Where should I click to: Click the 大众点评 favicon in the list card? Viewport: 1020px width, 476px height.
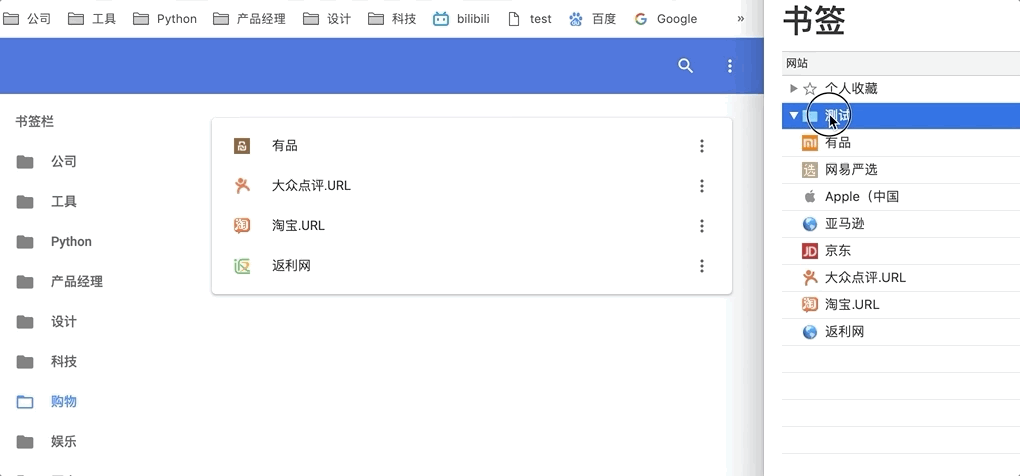242,186
